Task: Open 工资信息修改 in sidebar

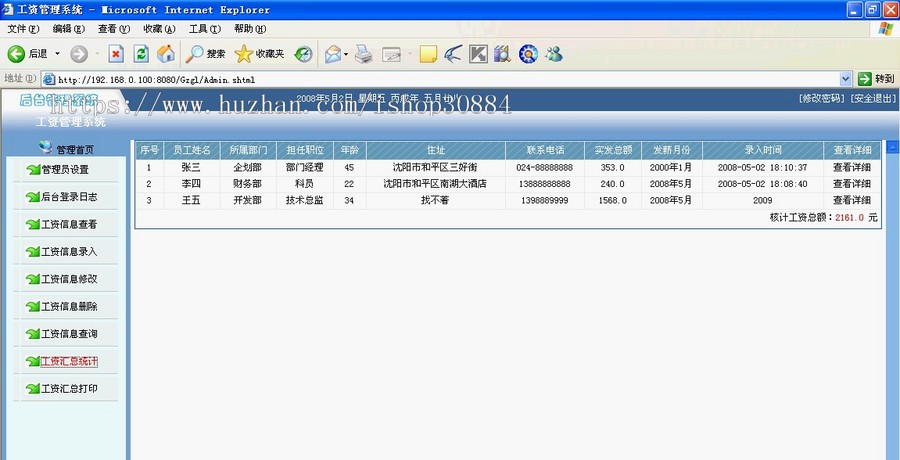Action: click(x=69, y=279)
